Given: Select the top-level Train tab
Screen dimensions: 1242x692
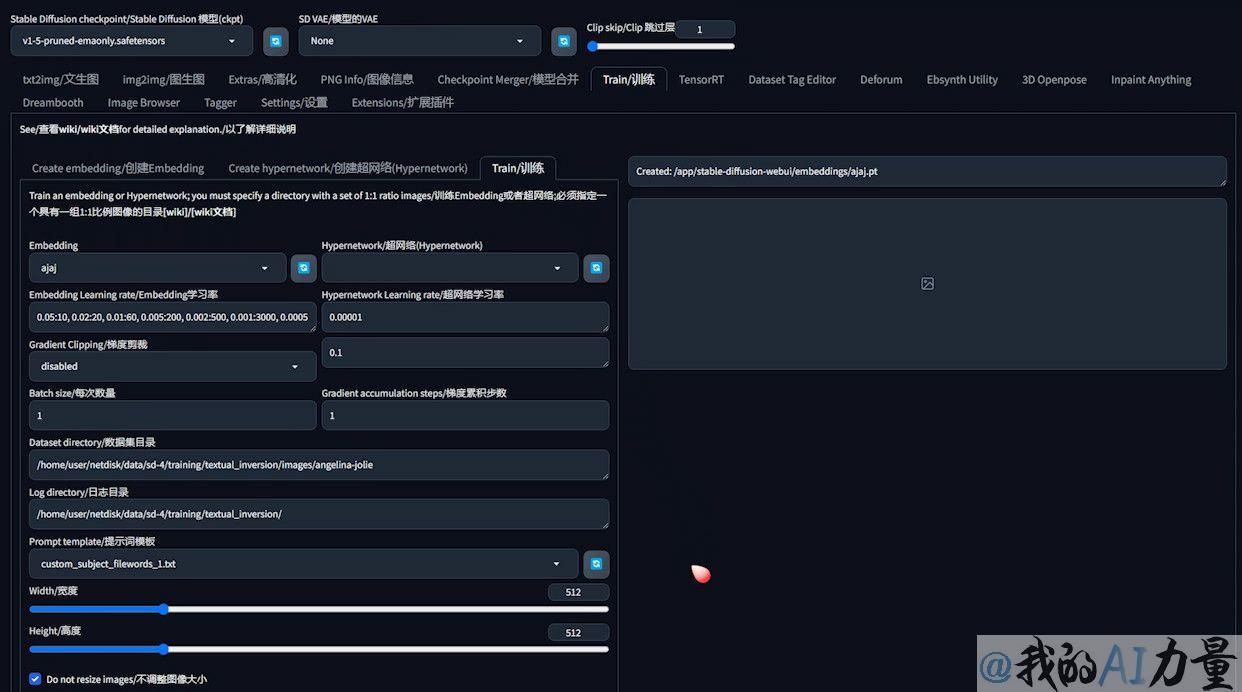Looking at the screenshot, I should (x=629, y=80).
